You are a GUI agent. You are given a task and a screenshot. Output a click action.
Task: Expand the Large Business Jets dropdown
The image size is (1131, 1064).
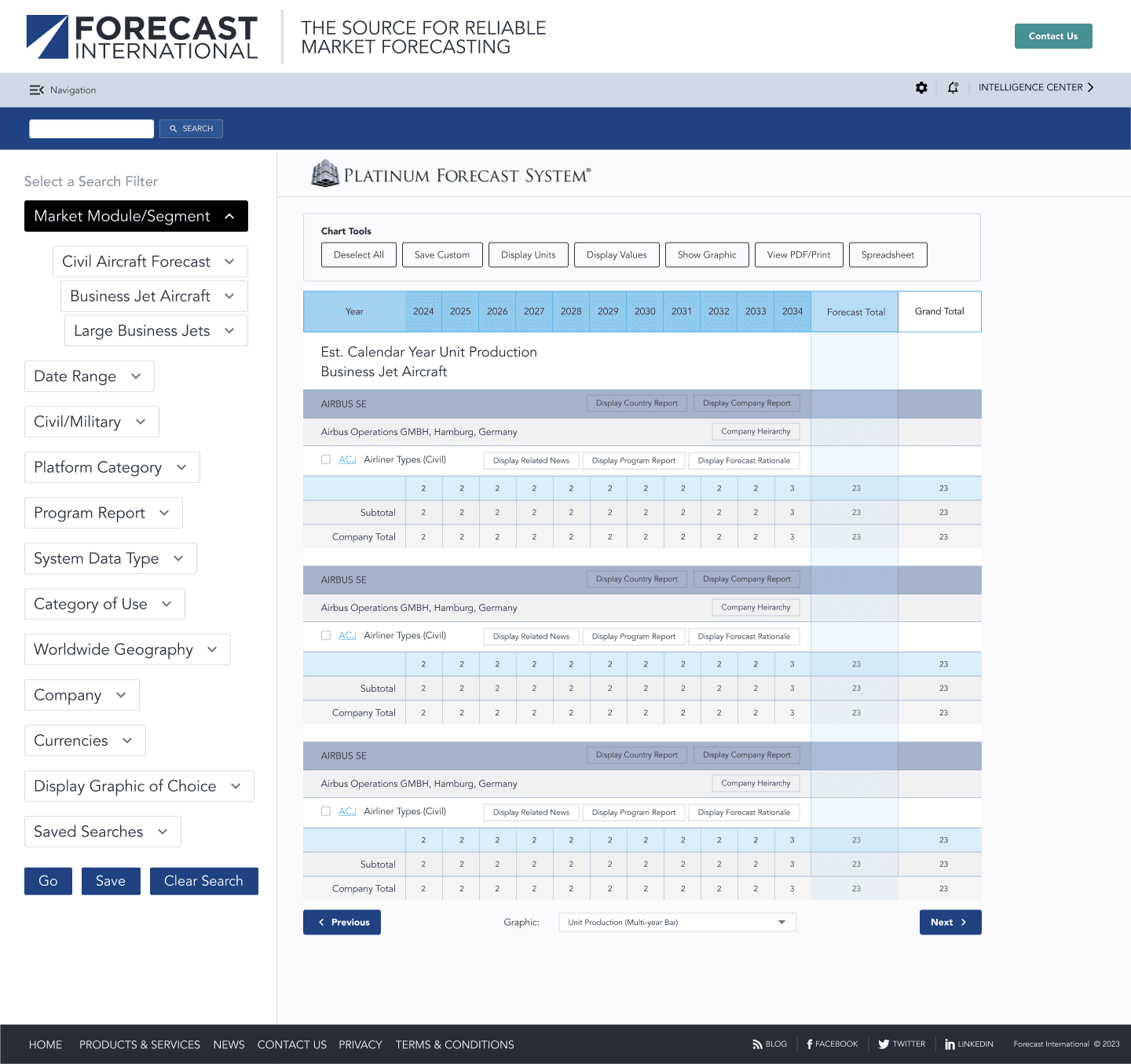[x=156, y=331]
